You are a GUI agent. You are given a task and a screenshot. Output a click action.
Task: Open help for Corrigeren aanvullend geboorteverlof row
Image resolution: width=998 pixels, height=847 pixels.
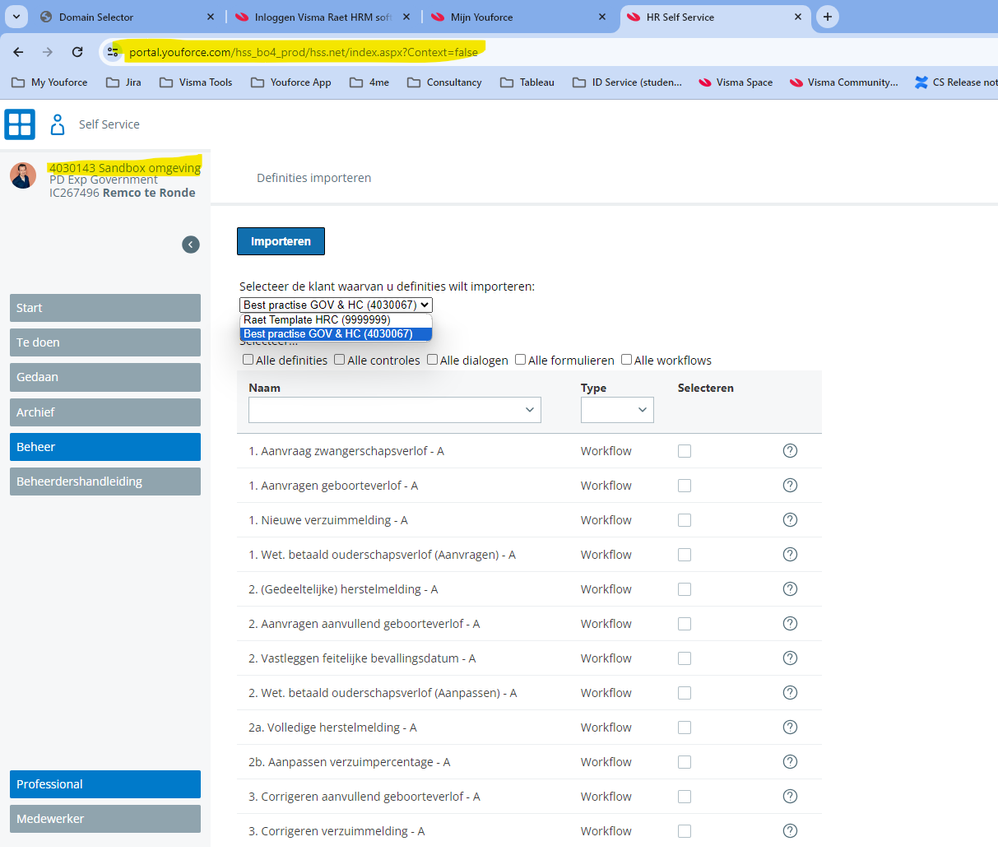[x=790, y=796]
